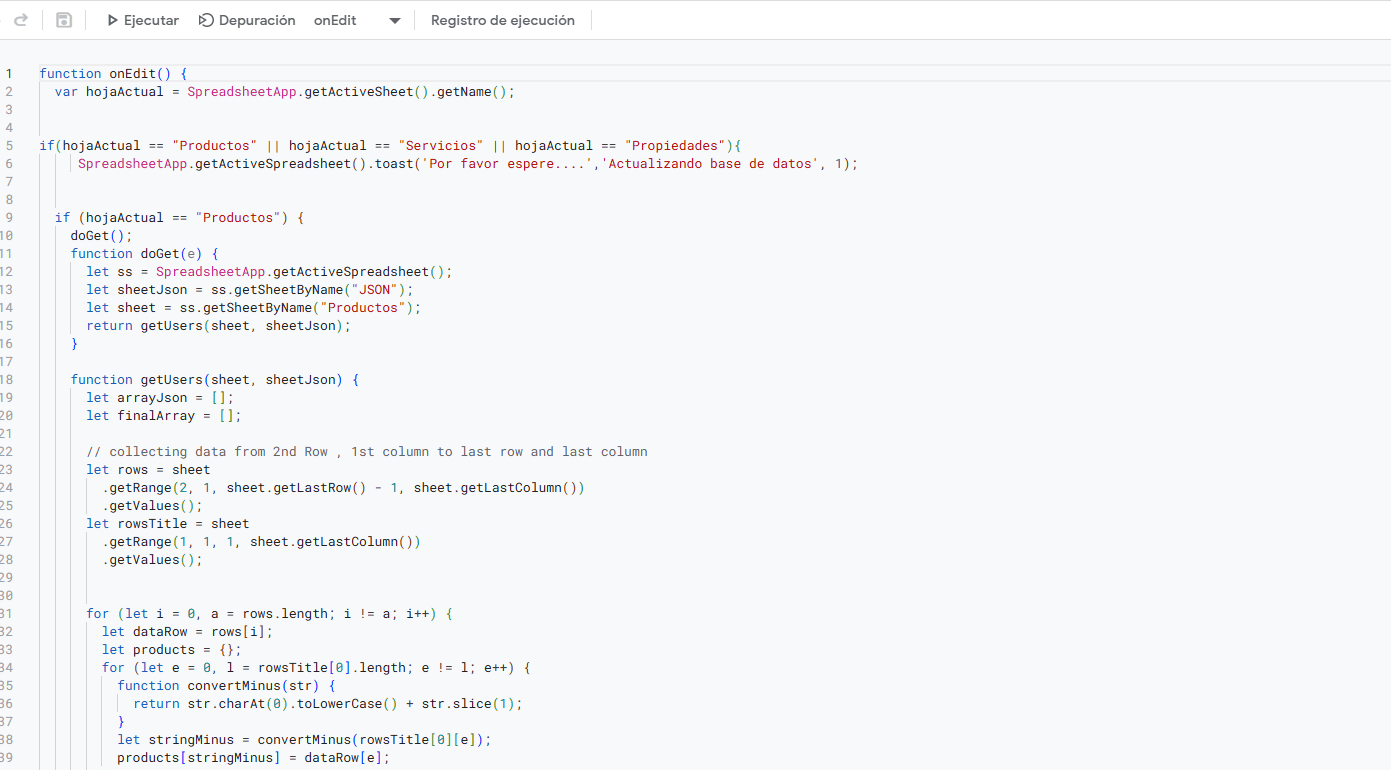Click 'let arrayJson = [];' line
This screenshot has height=770, width=1391.
pos(160,398)
